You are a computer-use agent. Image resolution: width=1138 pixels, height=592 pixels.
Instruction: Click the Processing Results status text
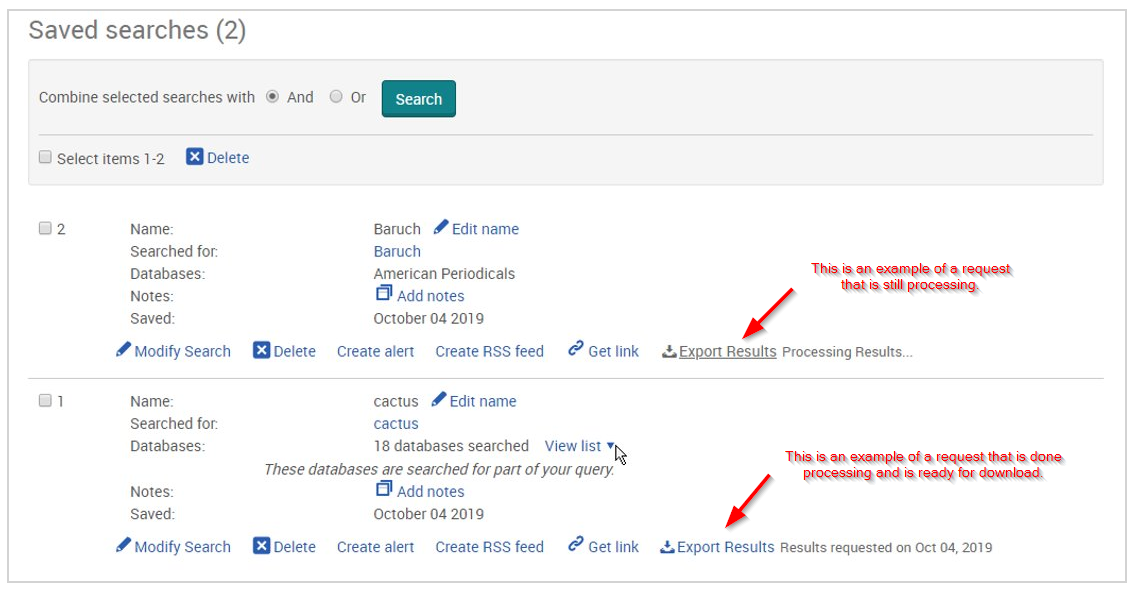point(845,351)
